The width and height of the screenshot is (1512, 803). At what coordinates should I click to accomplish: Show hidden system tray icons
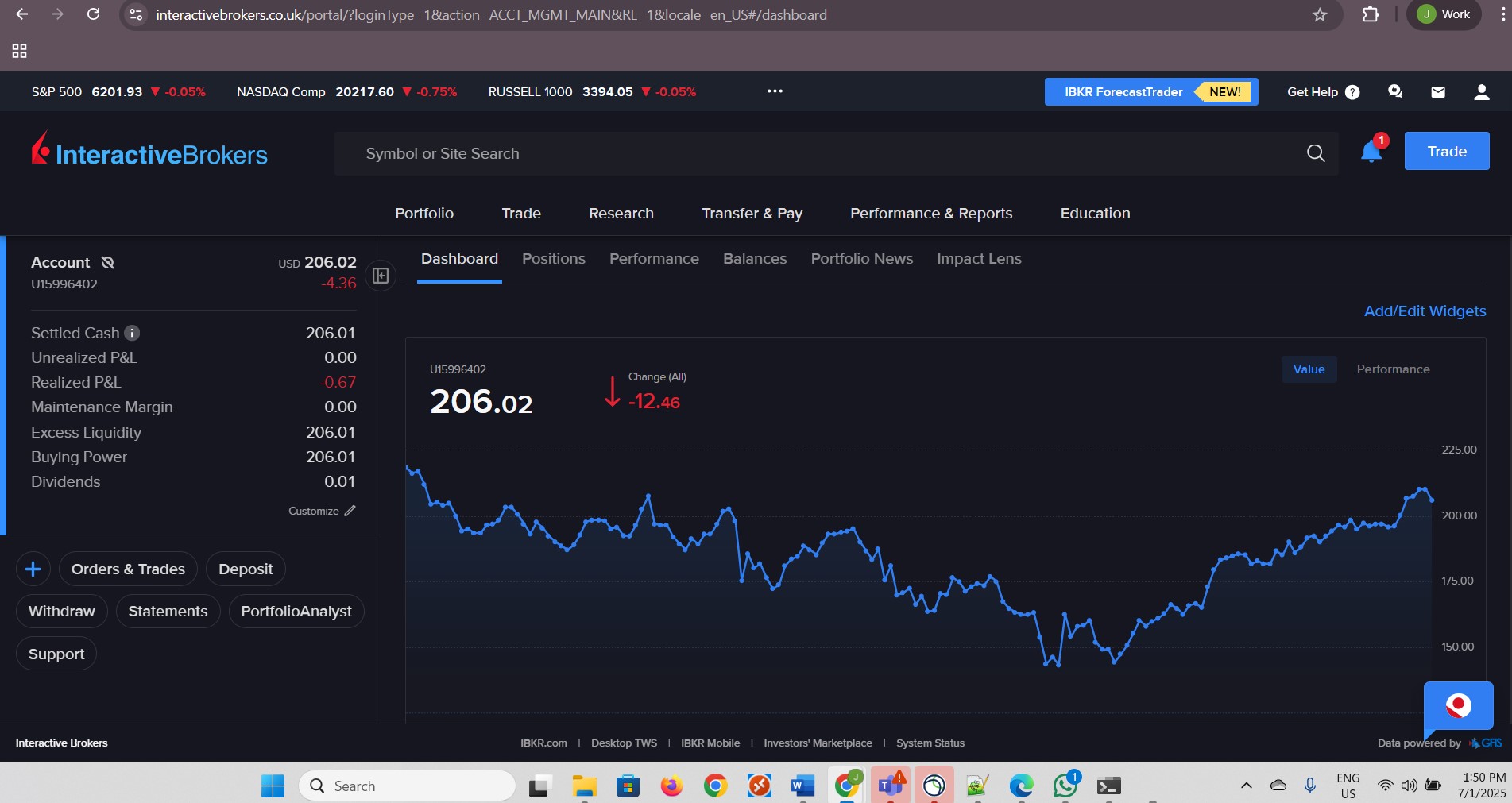point(1247,786)
